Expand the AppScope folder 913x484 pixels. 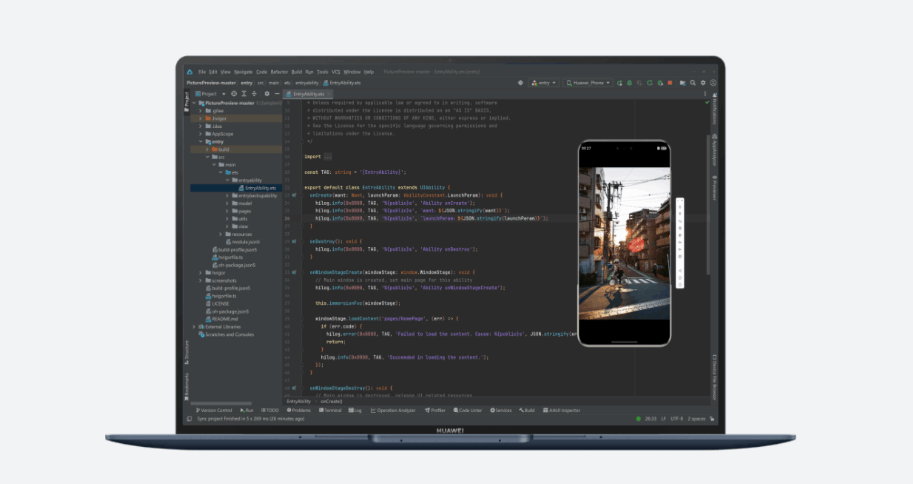pos(201,134)
